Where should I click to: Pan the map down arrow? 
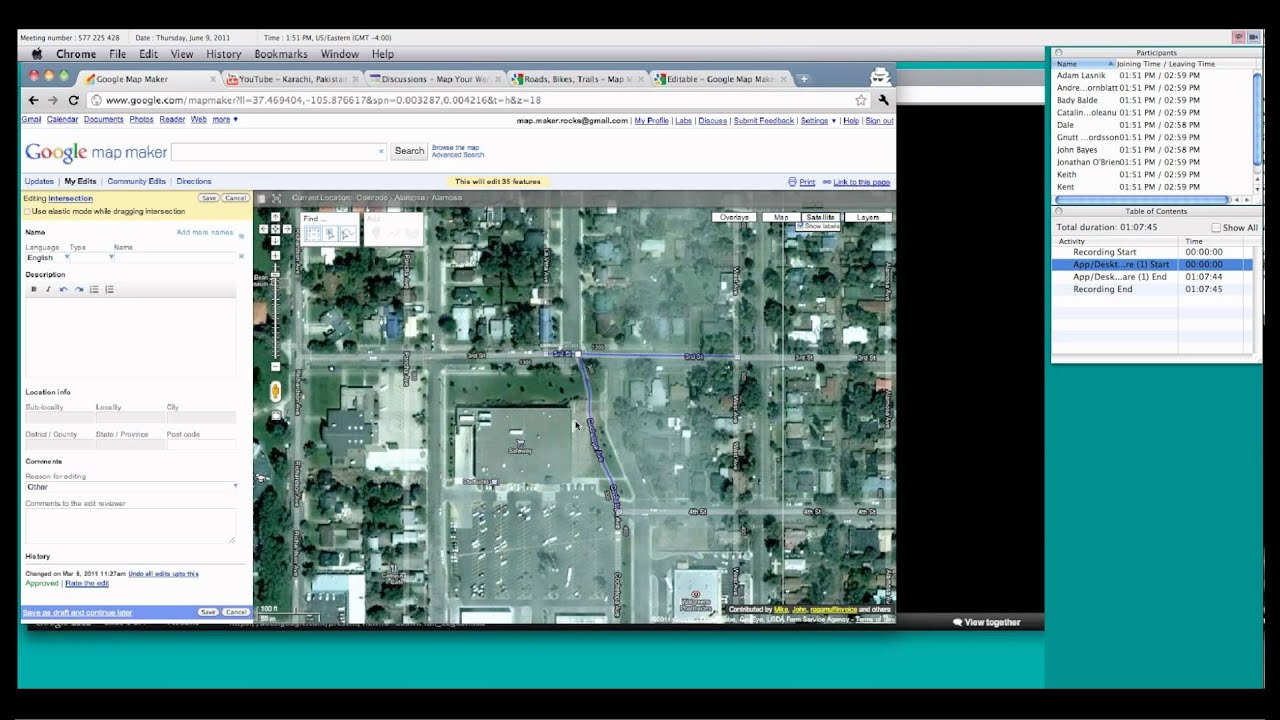tap(276, 240)
